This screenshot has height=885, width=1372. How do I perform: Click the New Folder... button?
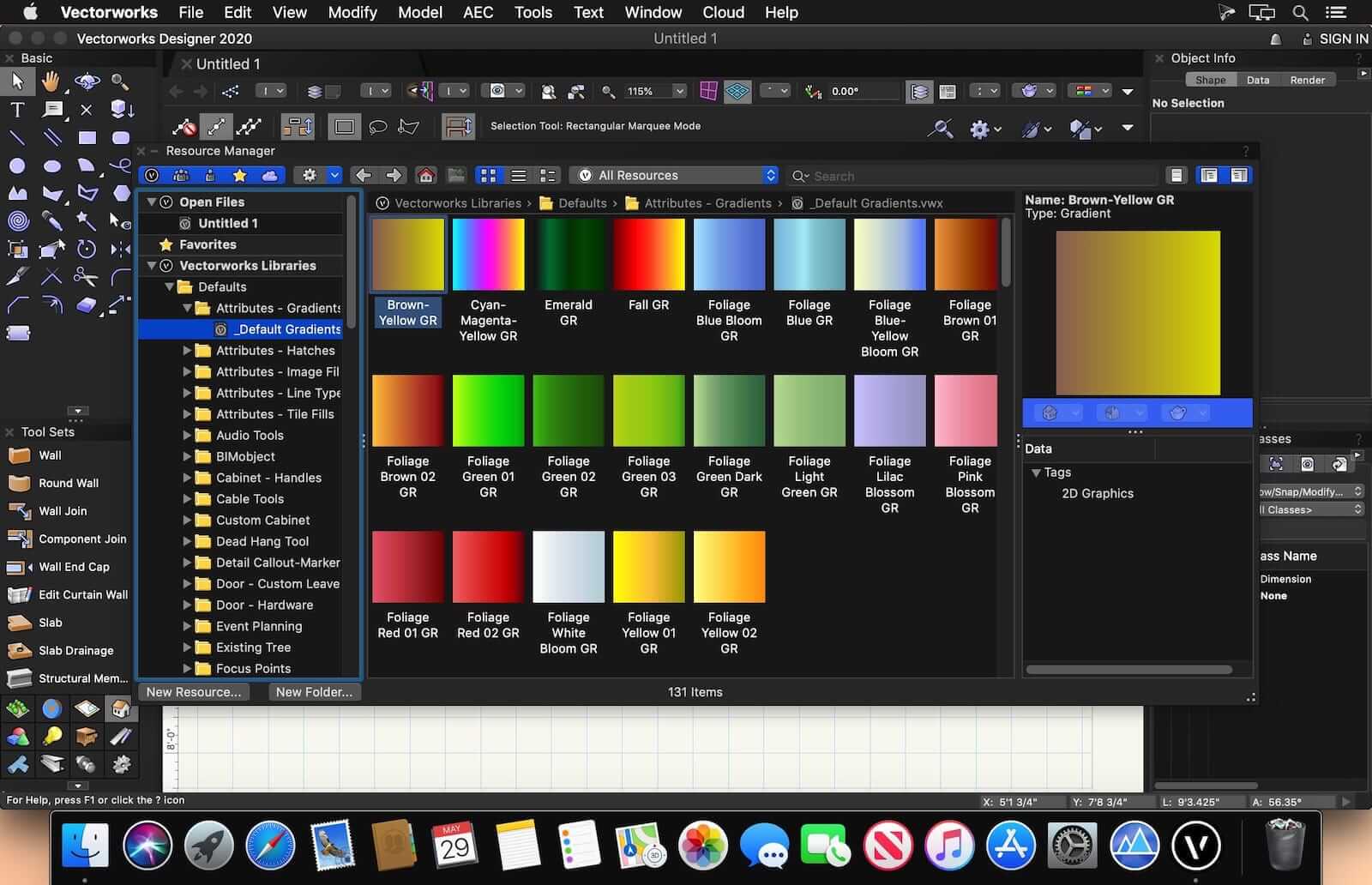coord(314,692)
